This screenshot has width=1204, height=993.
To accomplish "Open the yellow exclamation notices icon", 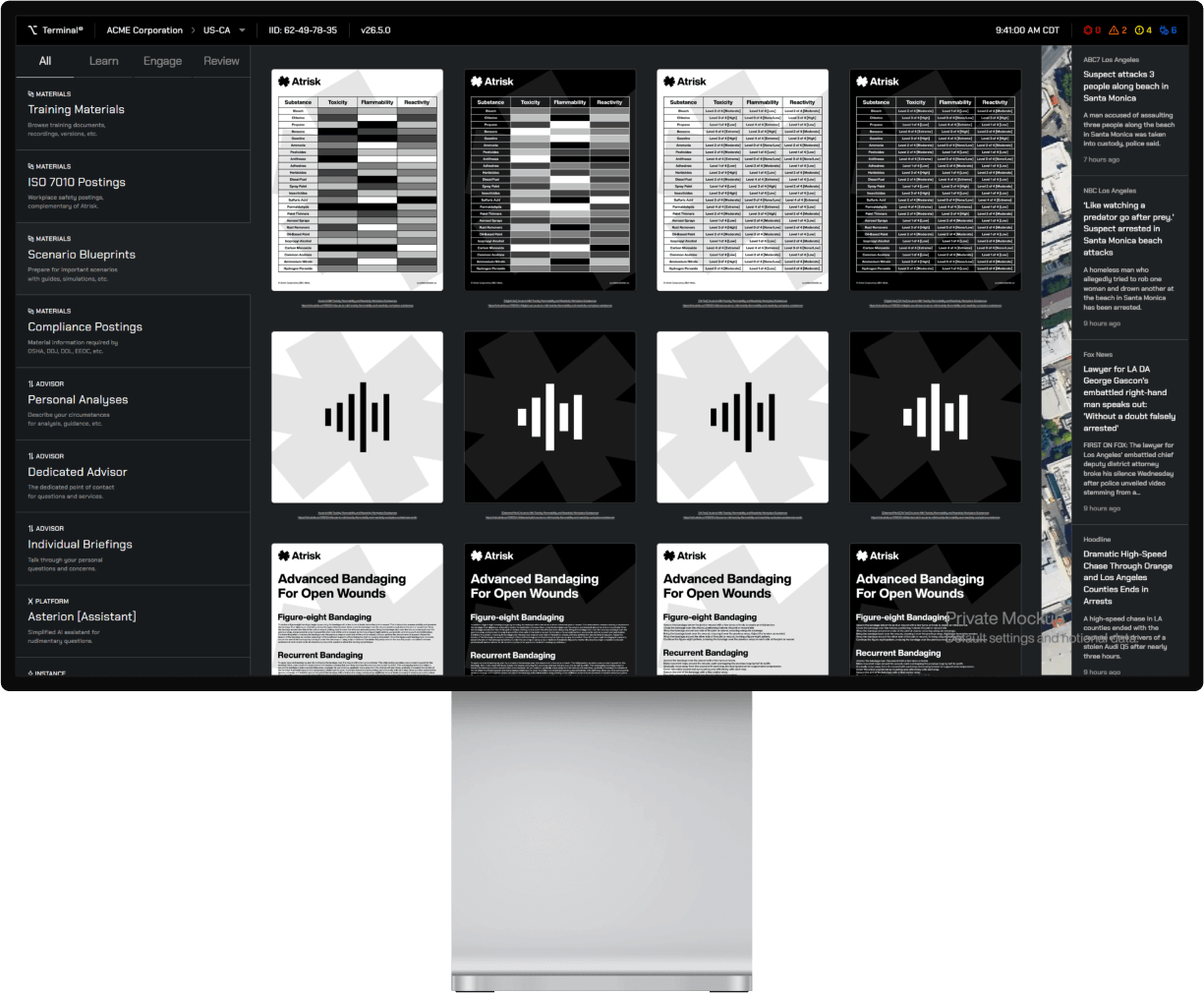I will click(1139, 30).
